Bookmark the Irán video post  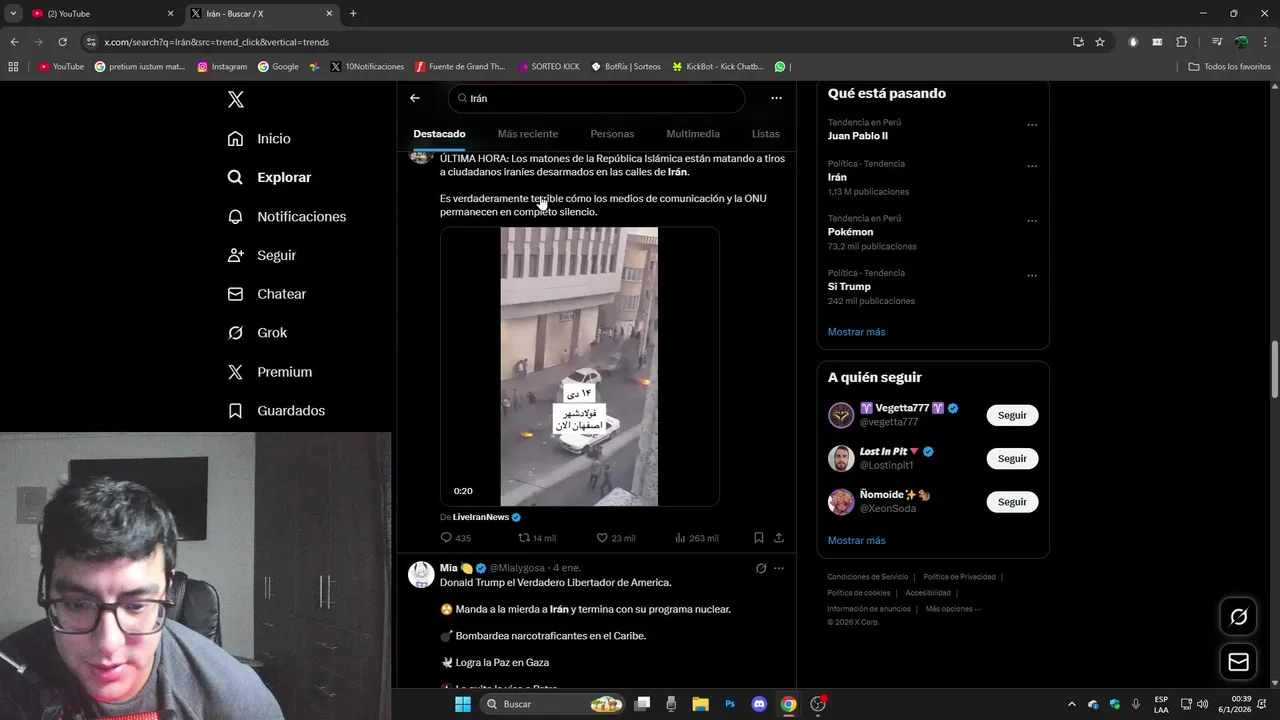tap(759, 538)
